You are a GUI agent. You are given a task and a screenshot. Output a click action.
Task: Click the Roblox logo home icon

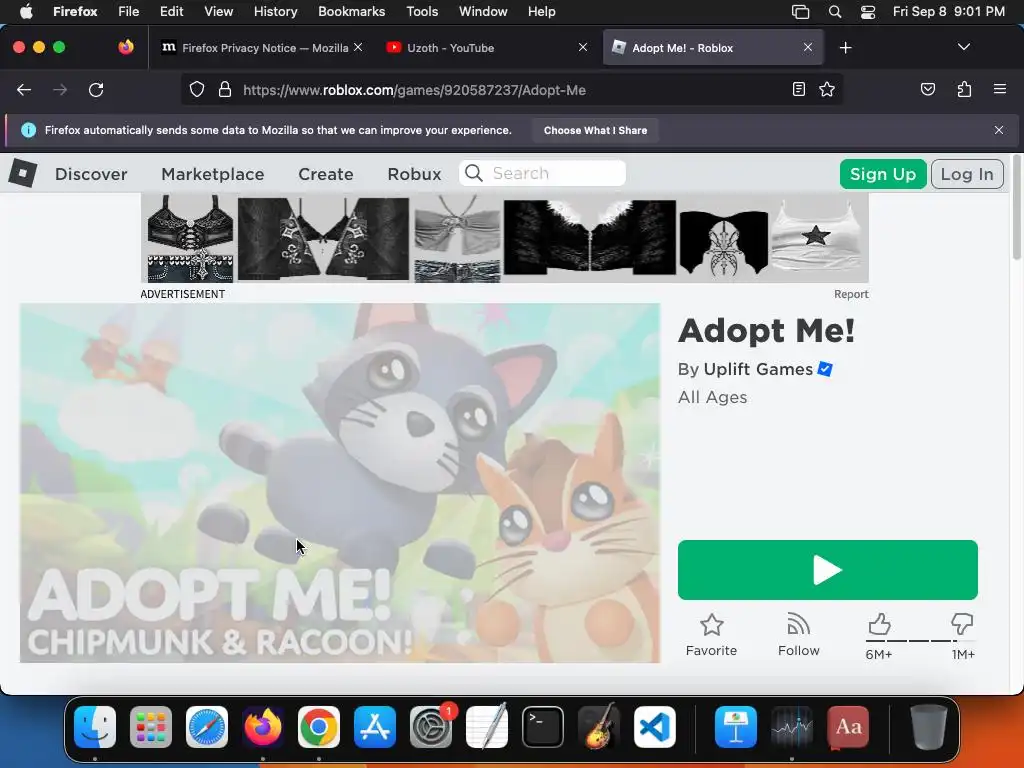point(23,174)
